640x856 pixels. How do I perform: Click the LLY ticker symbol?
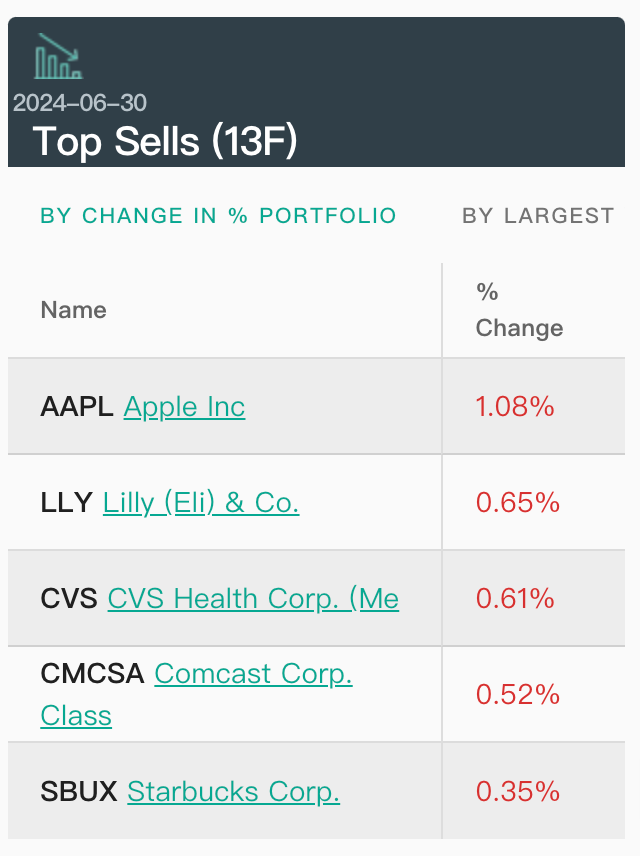coord(66,502)
